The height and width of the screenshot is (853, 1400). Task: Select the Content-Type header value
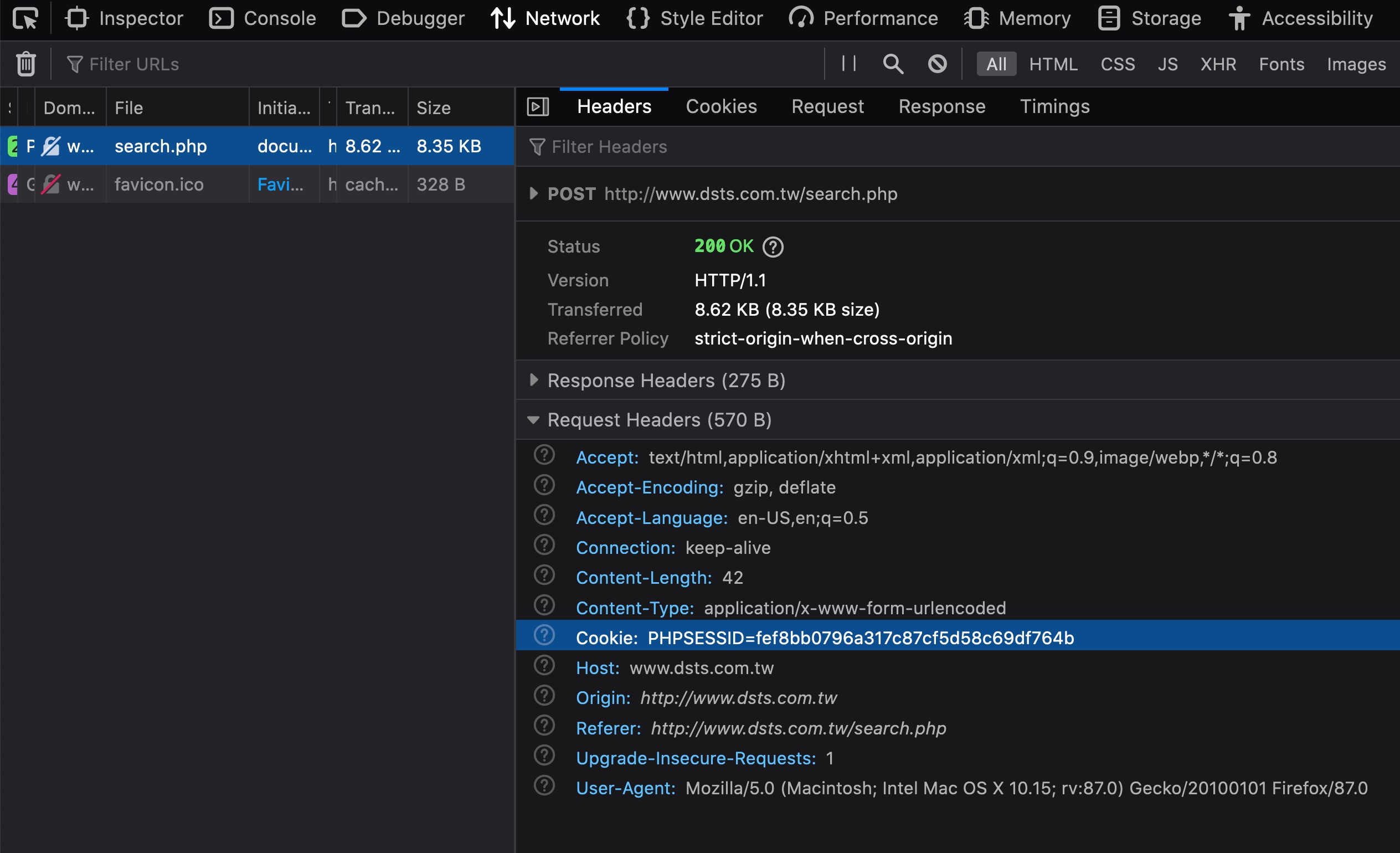[855, 608]
